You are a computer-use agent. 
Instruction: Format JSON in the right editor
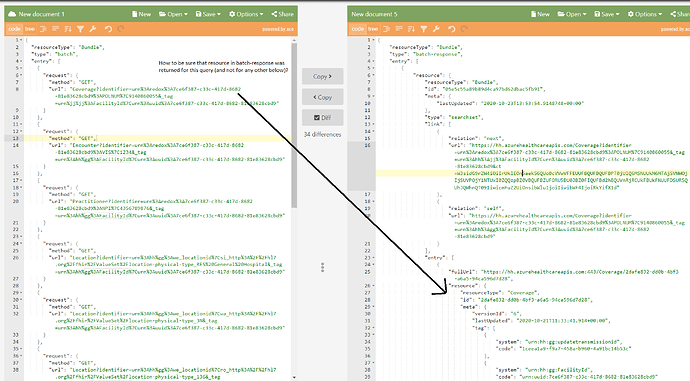(386, 29)
